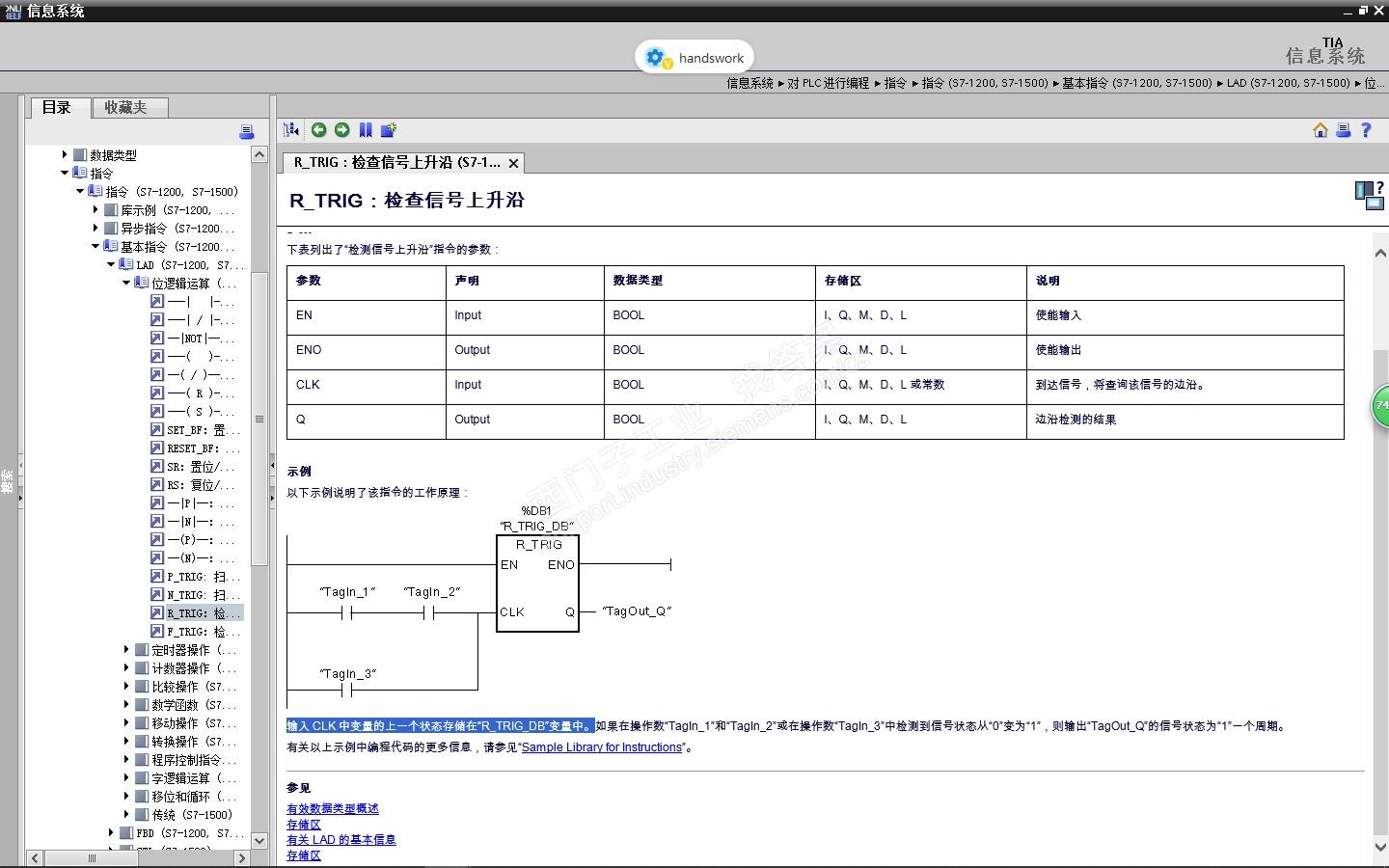Click the book icon beside 数据类型
Screen dimensions: 1389x868
80,154
